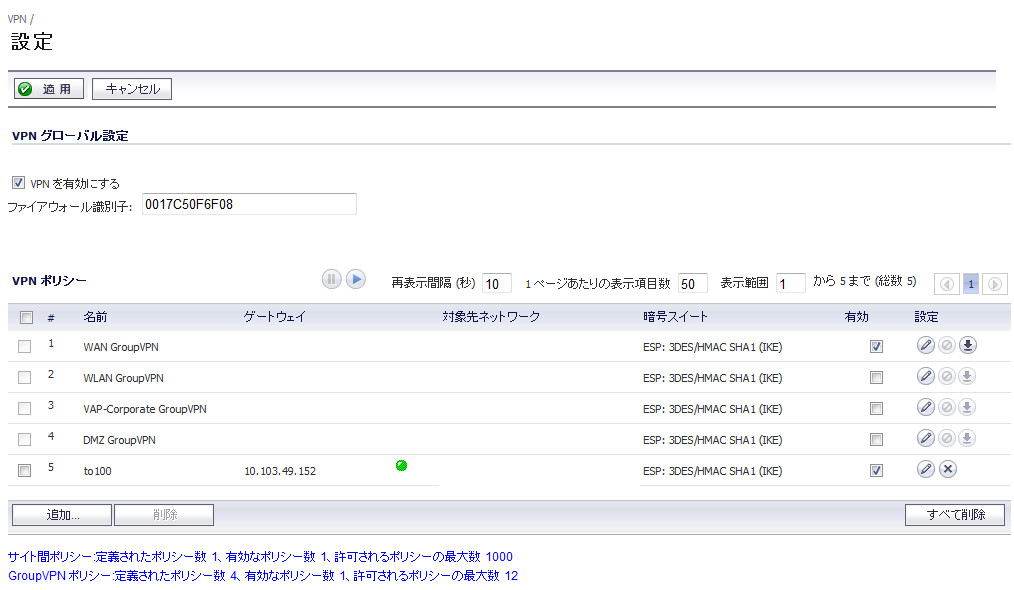Viewport: 1014px width, 590px height.
Task: Edit the WLAN GroupVPN policy
Action: (x=925, y=376)
